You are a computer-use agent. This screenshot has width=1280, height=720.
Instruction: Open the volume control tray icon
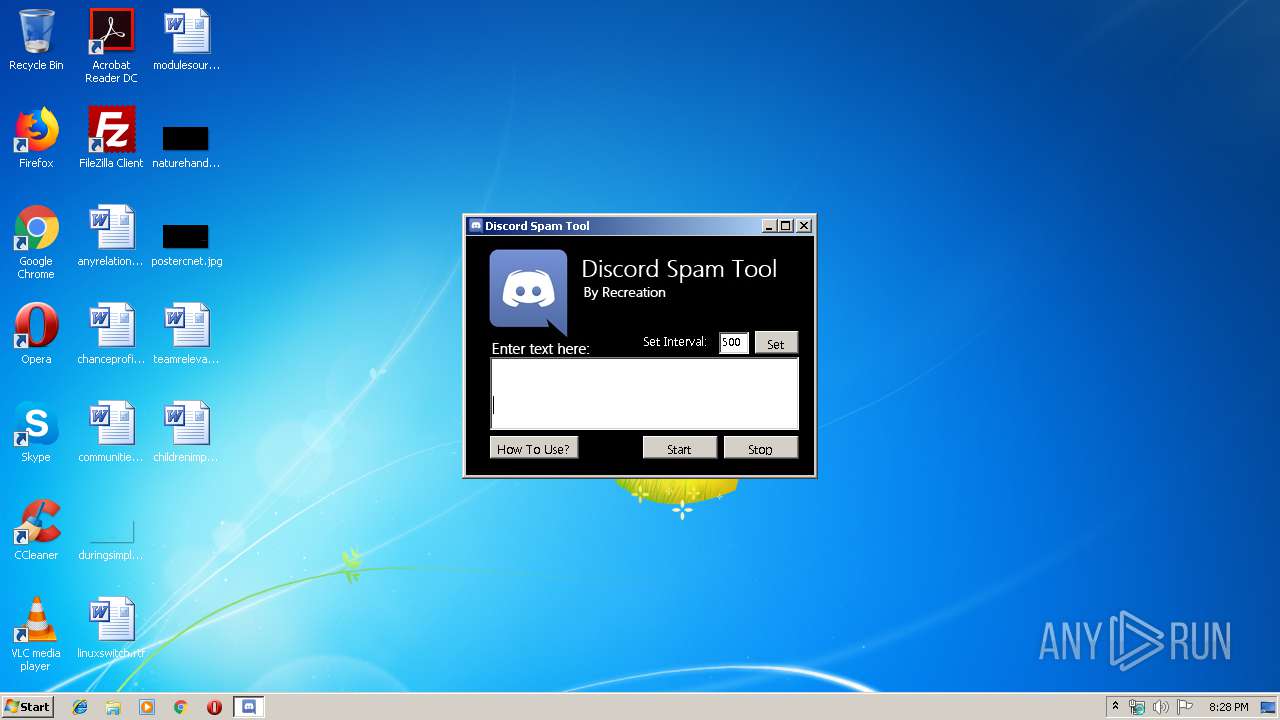(x=1161, y=707)
